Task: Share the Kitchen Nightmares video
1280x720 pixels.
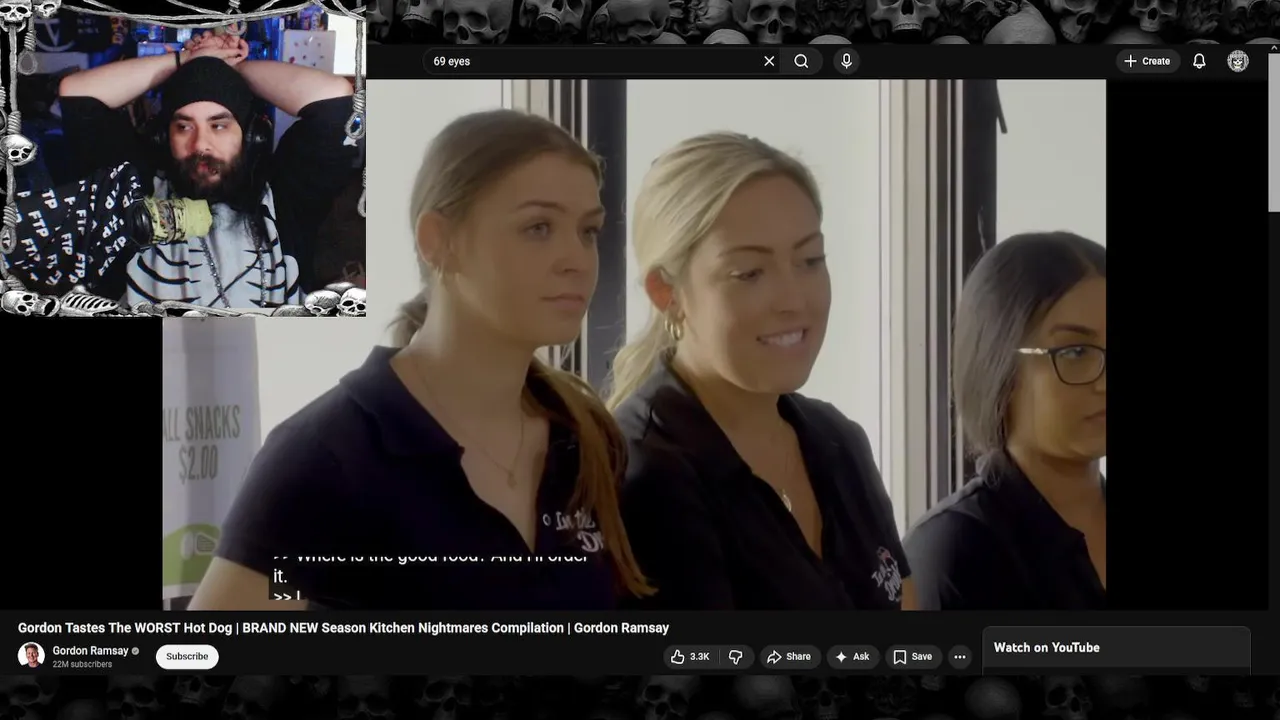Action: pos(788,657)
